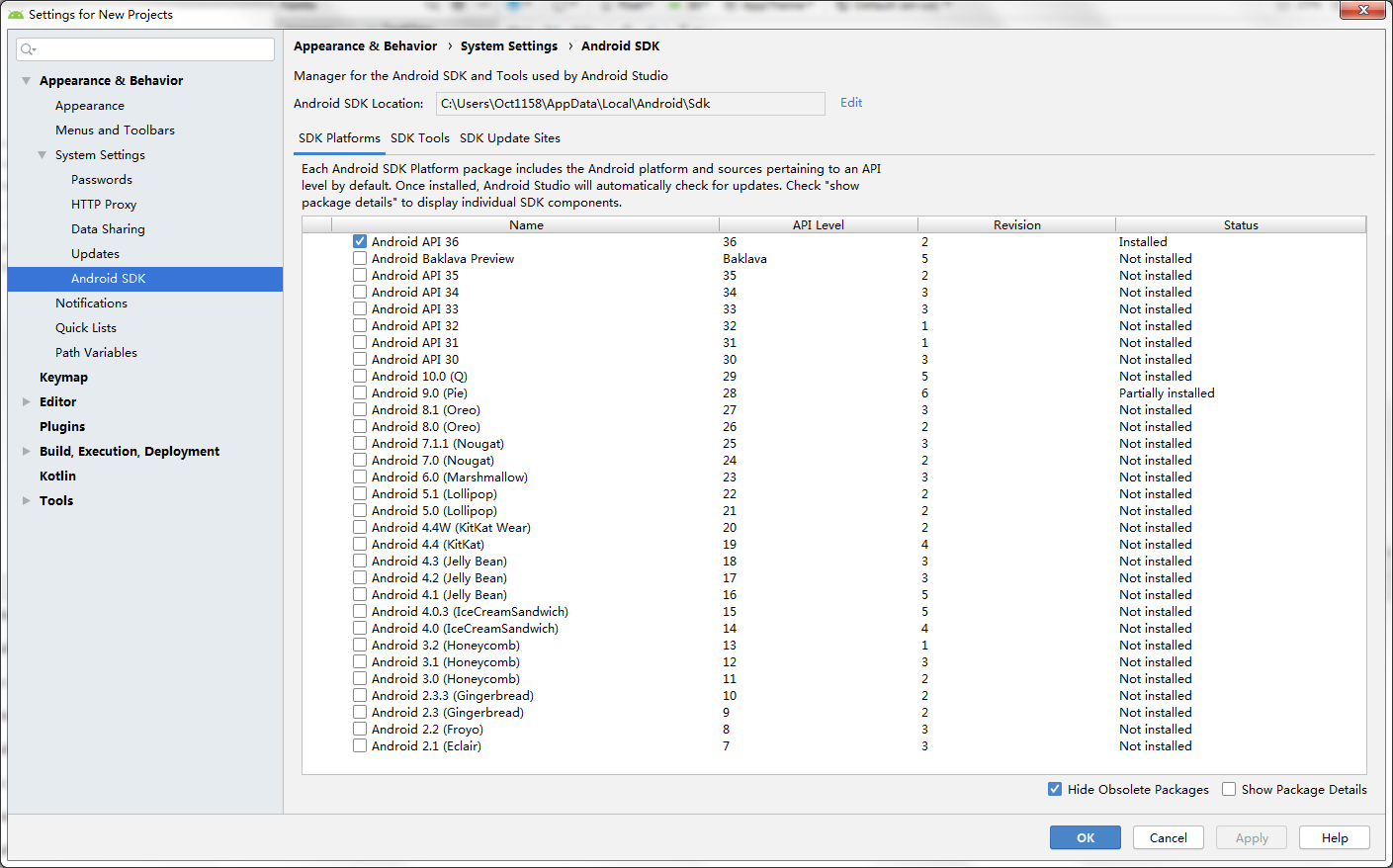This screenshot has width=1393, height=868.
Task: Open Updates settings page
Action: [95, 254]
